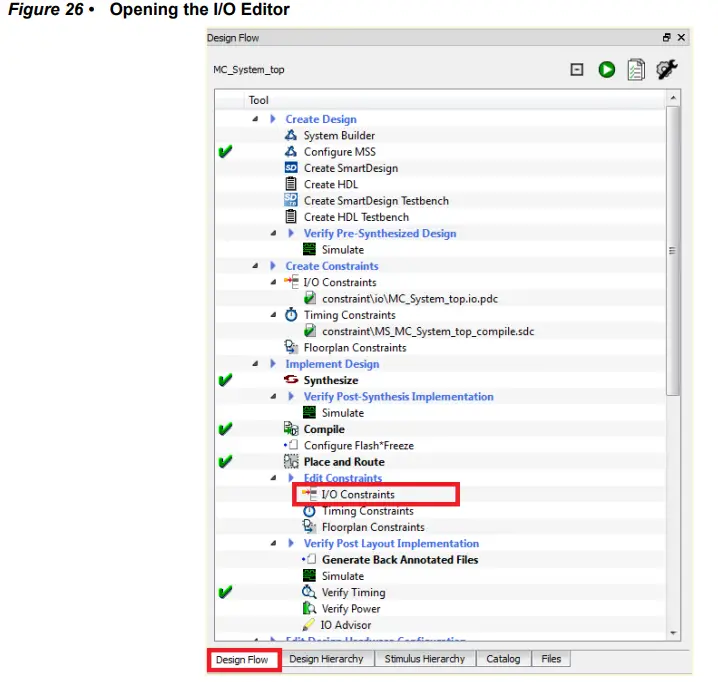
Task: Select constraint\MS_MC_System_top_compile.sdc file row
Action: pyautogui.click(x=428, y=331)
